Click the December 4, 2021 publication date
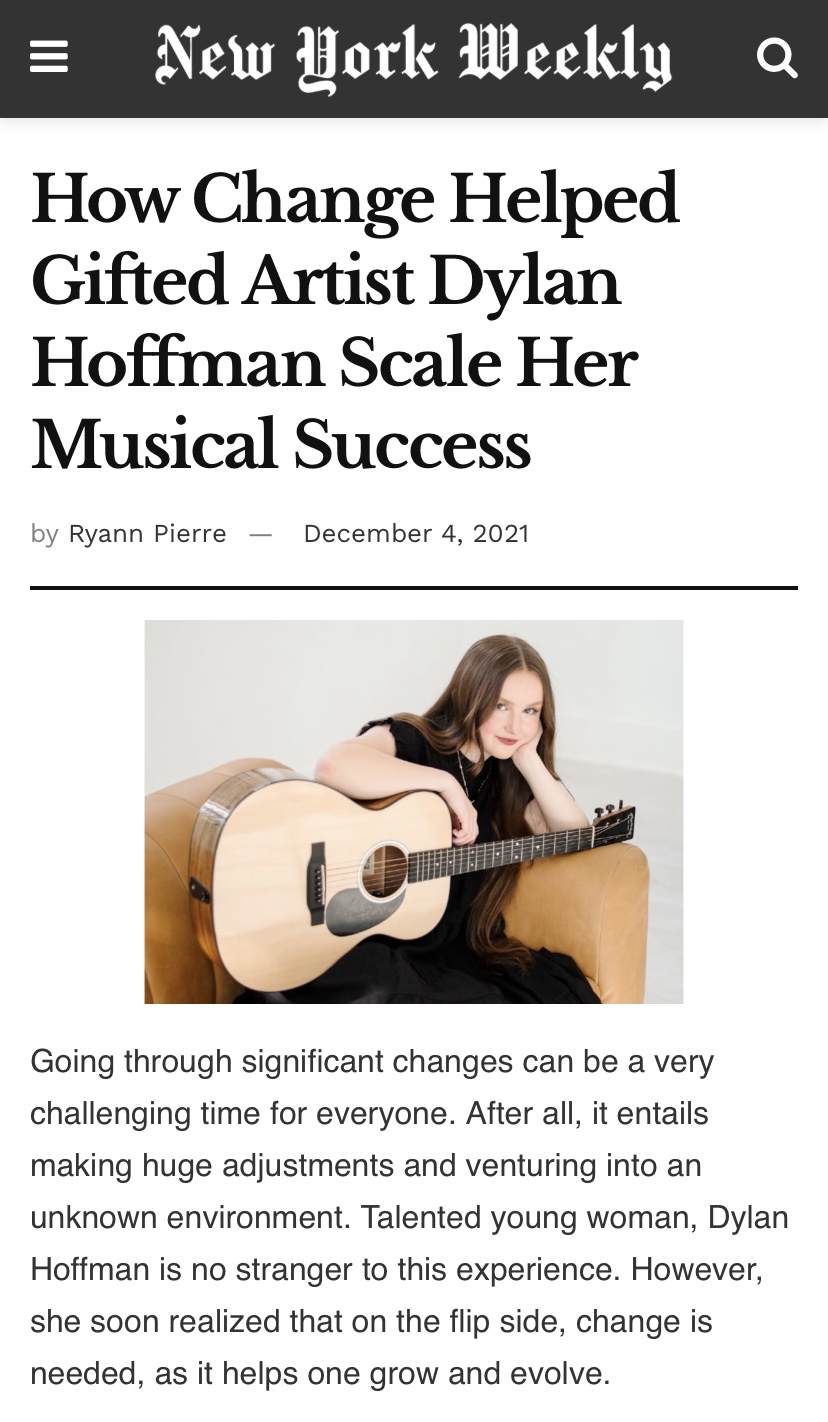The image size is (828, 1422). tap(416, 534)
